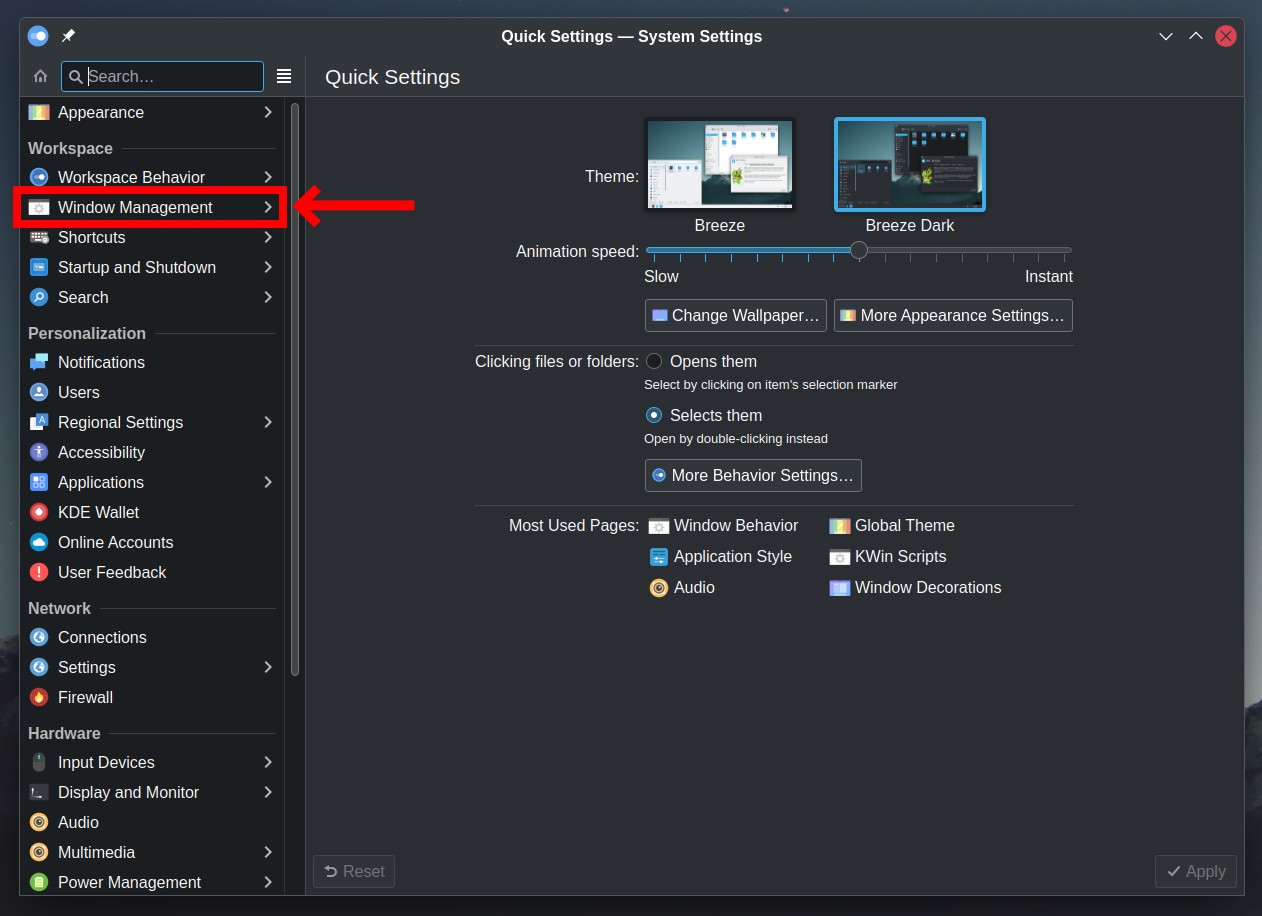Click the pin icon in title bar
This screenshot has width=1262, height=916.
coord(68,36)
